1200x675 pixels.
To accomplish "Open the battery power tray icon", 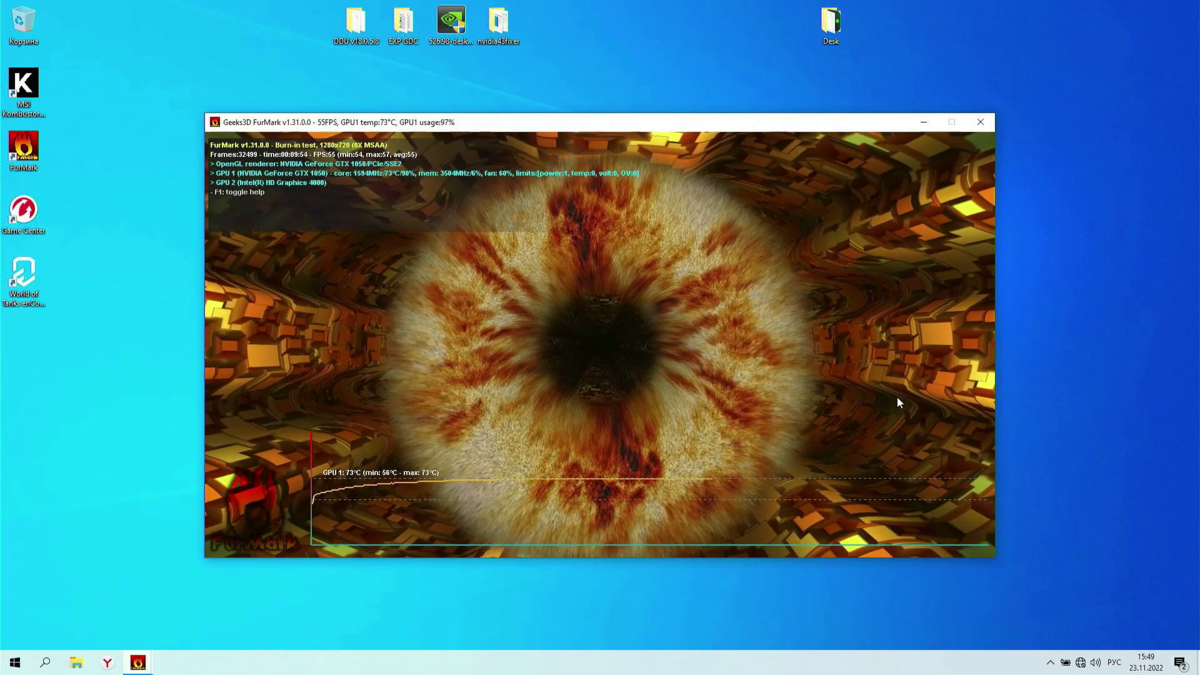I will point(1065,663).
